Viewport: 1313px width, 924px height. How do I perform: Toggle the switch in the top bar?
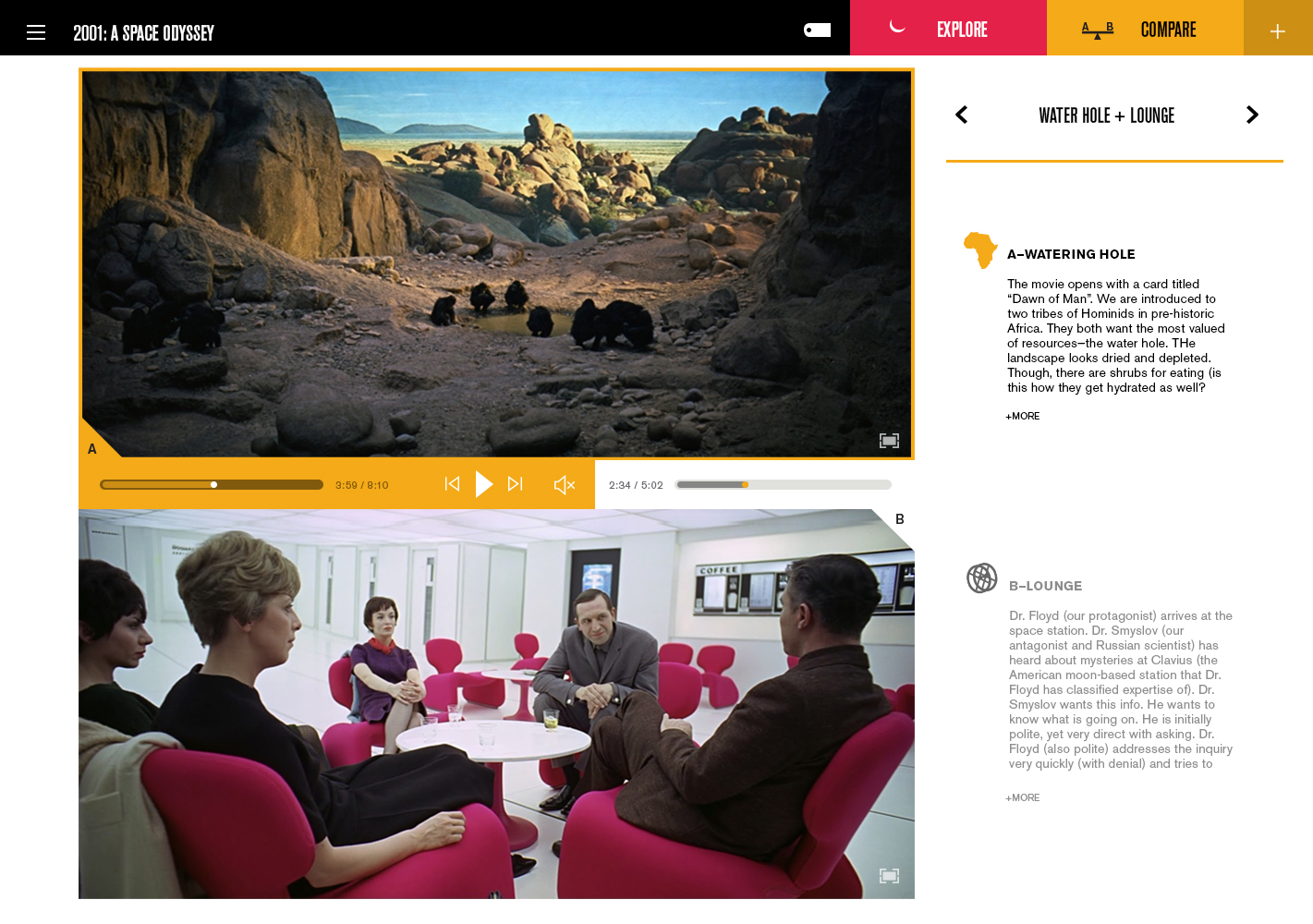click(x=817, y=30)
